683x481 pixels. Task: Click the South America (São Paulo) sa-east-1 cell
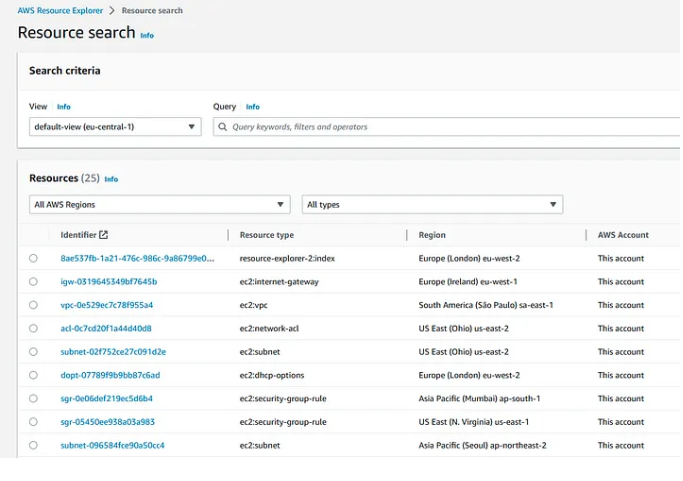486,305
